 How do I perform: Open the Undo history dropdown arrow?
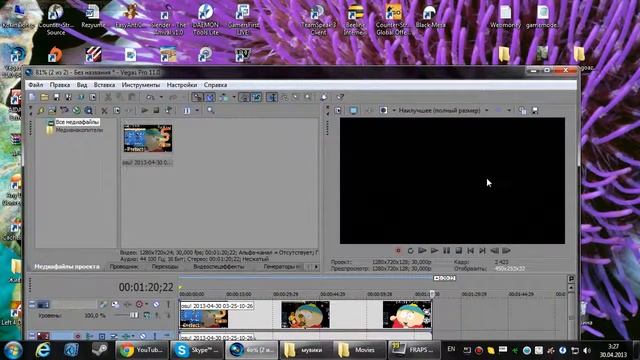tap(161, 97)
